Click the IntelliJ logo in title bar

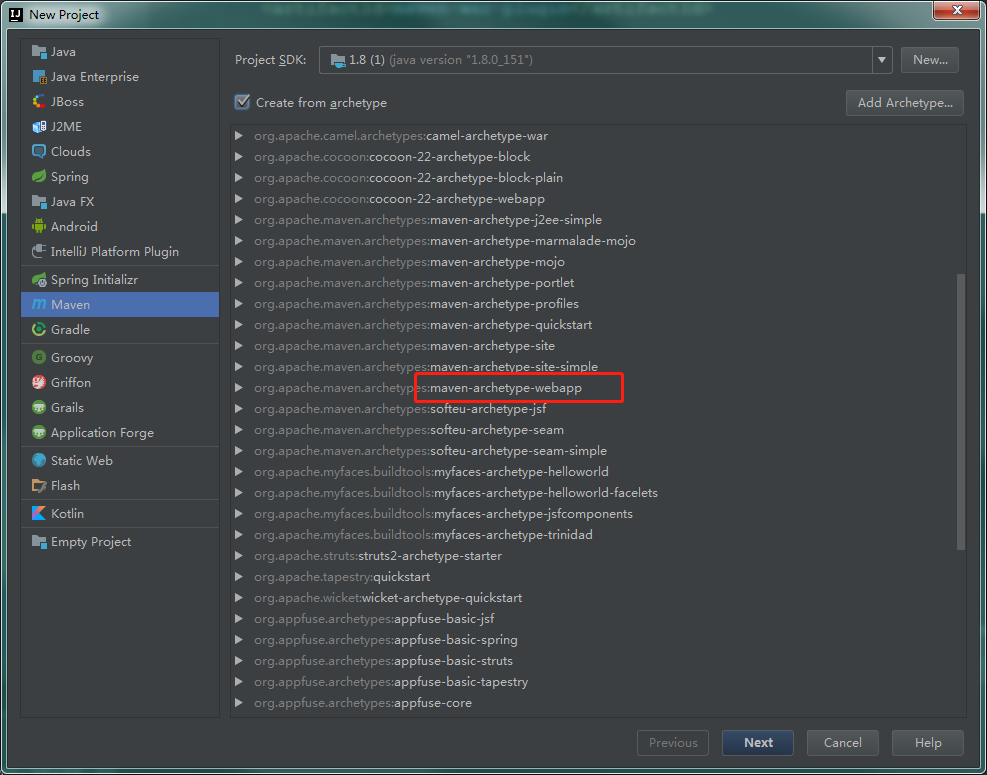pyautogui.click(x=16, y=14)
